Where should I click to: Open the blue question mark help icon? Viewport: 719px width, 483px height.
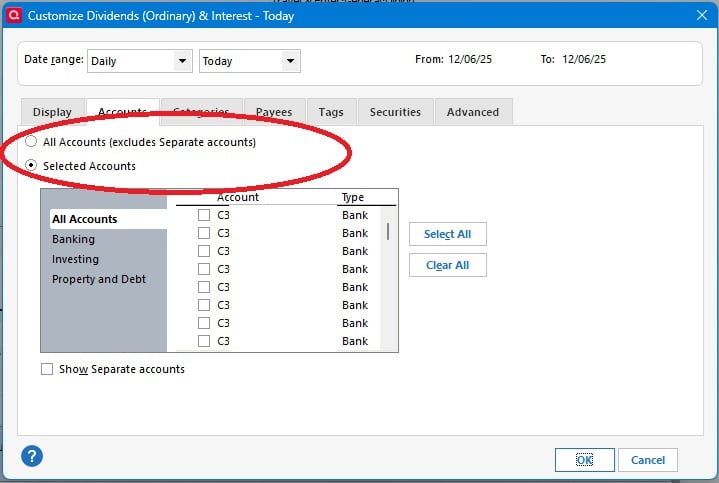[32, 456]
